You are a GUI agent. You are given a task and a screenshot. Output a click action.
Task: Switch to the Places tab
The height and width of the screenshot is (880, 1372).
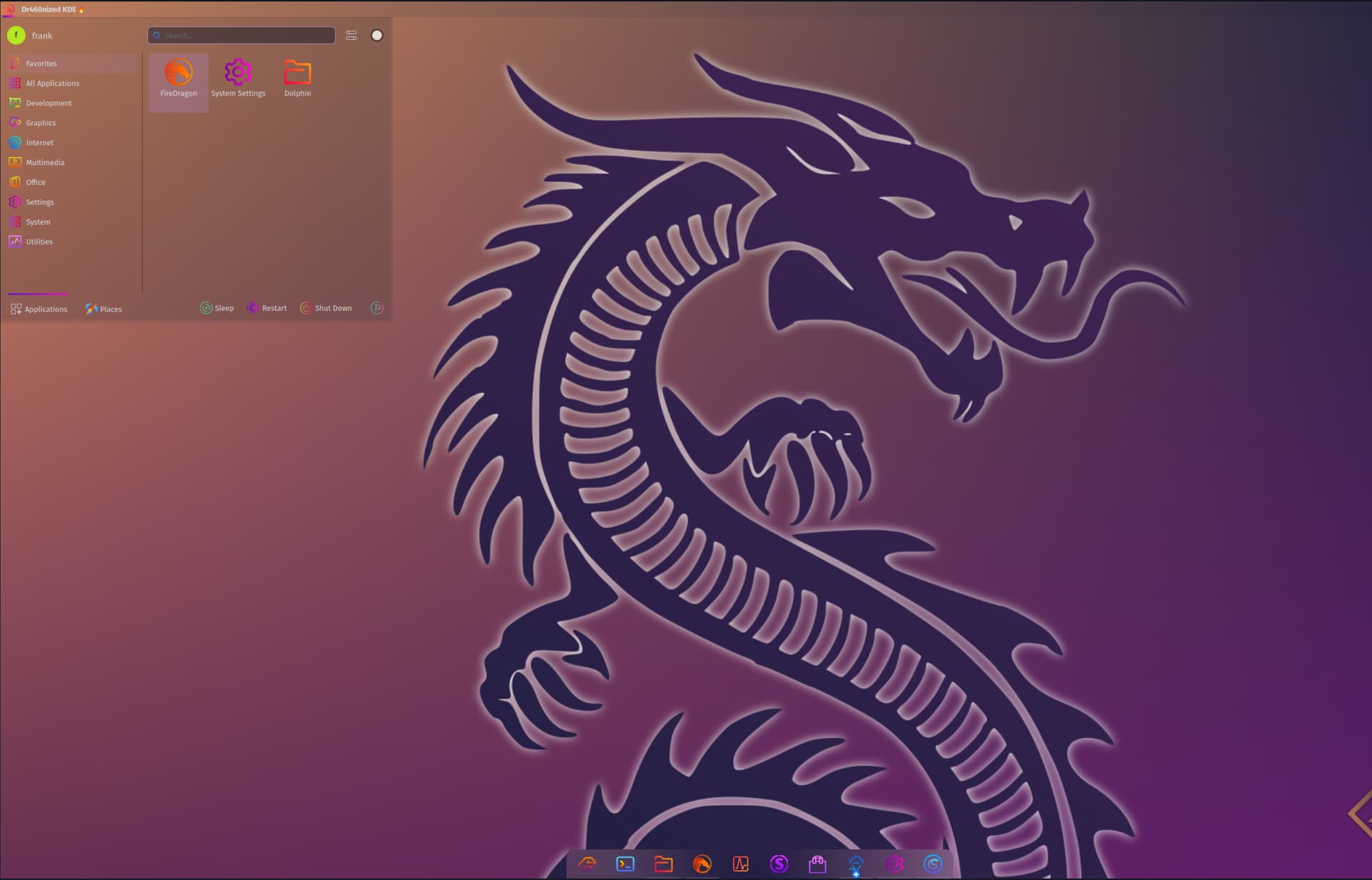[104, 309]
